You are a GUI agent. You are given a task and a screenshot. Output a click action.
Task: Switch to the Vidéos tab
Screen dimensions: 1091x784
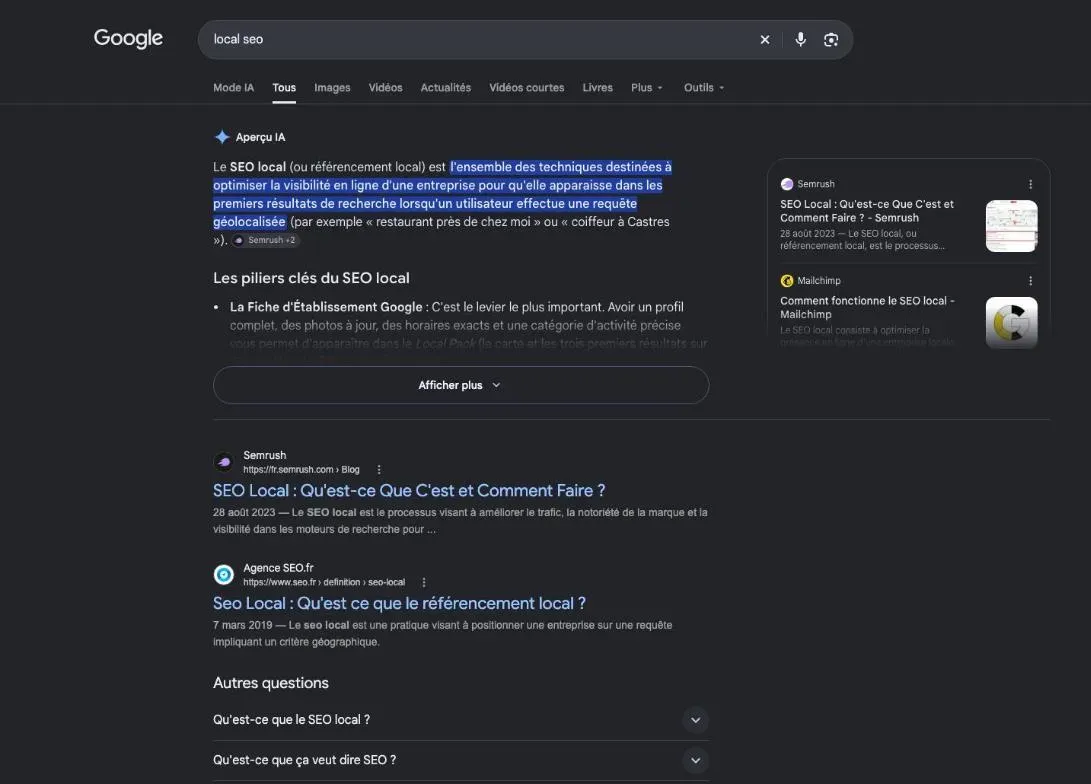(385, 88)
